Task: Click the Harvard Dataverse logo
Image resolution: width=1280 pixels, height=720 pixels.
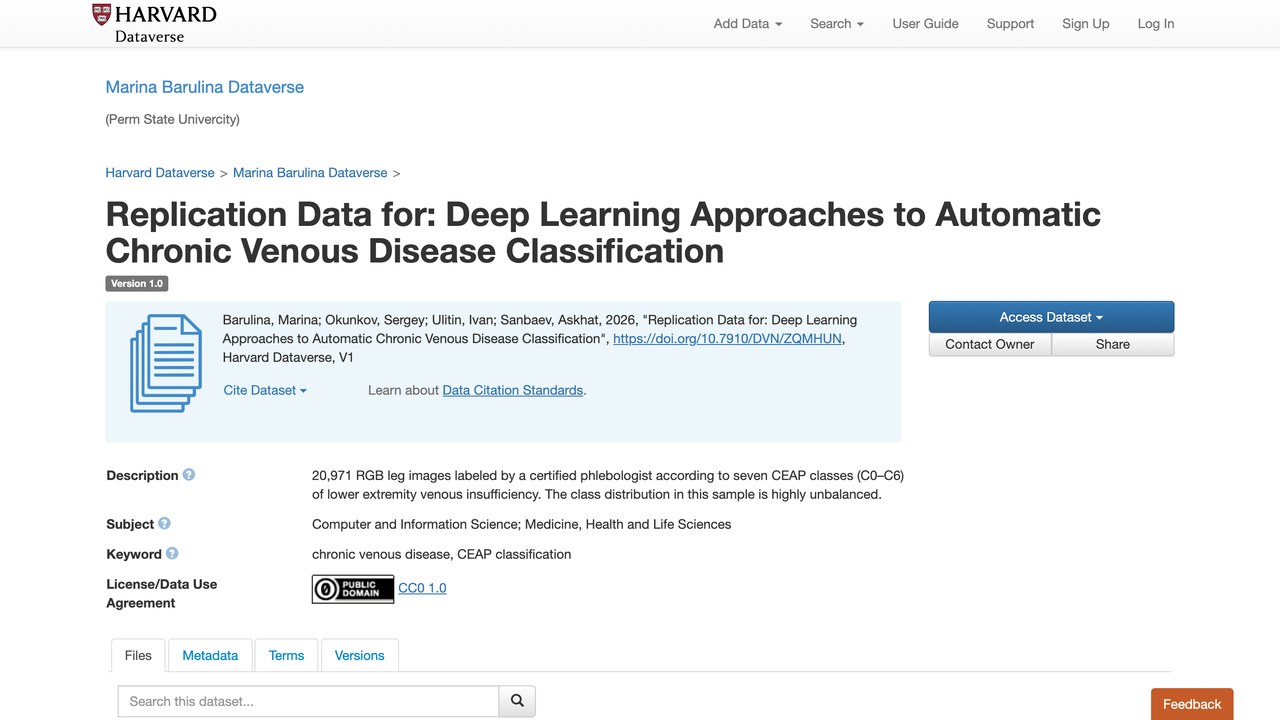Action: click(x=154, y=23)
